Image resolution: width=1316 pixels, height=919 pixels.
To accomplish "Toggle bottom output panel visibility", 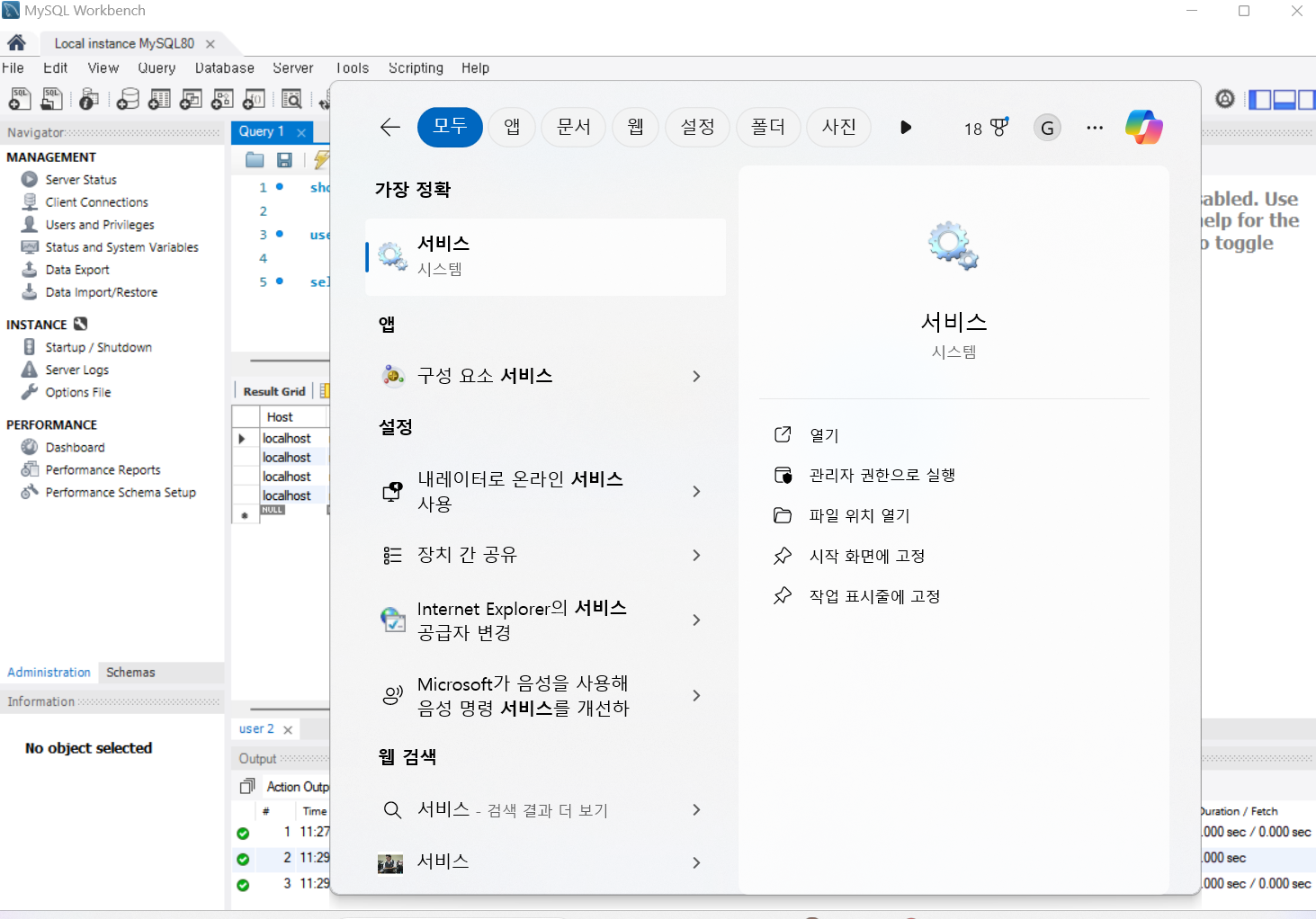I will [x=1285, y=99].
